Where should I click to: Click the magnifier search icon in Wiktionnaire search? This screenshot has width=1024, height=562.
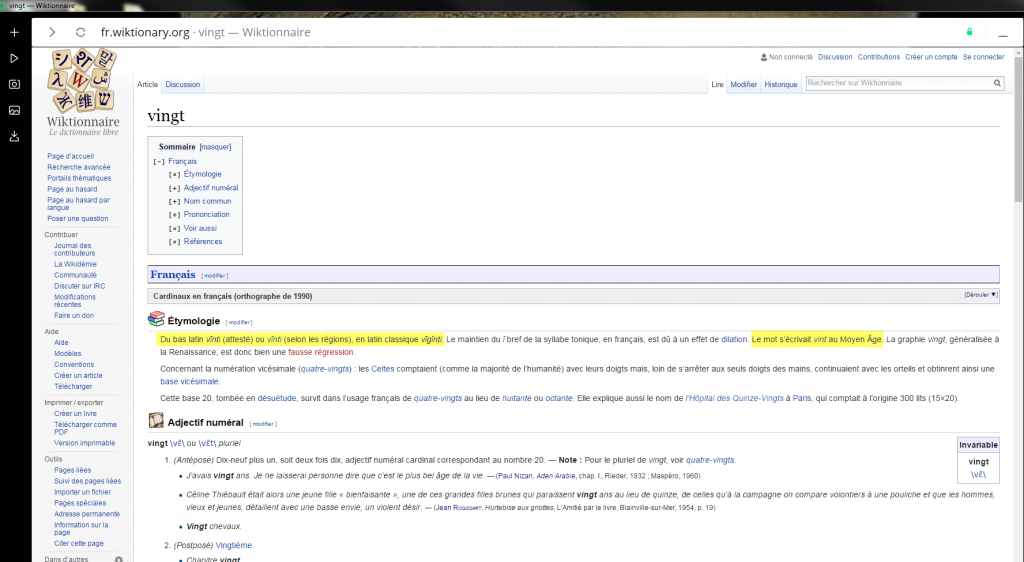coord(996,84)
